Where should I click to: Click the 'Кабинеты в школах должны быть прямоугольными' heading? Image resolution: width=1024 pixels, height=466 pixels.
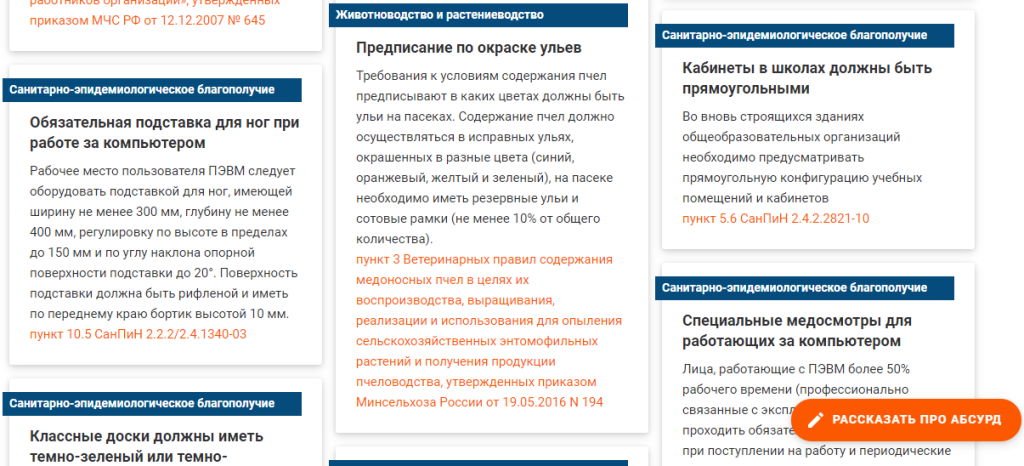point(806,78)
